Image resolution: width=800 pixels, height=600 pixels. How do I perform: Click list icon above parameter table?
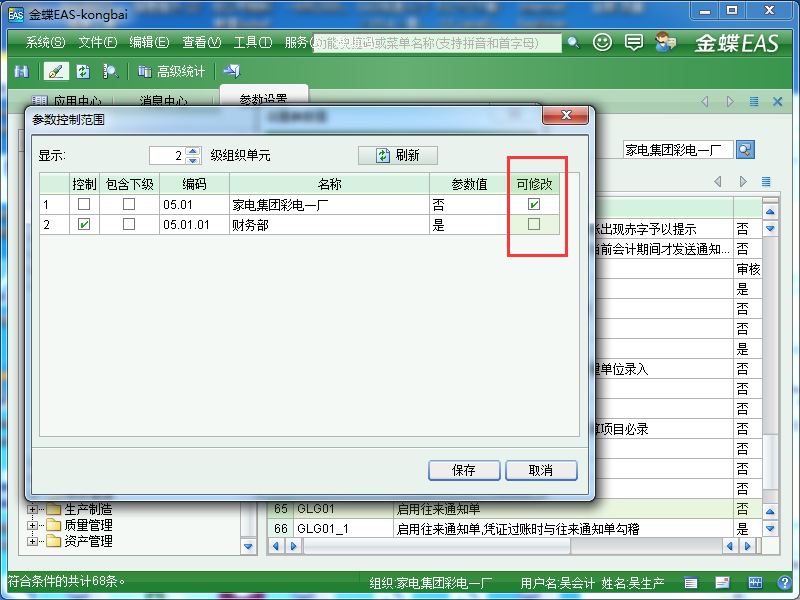766,181
